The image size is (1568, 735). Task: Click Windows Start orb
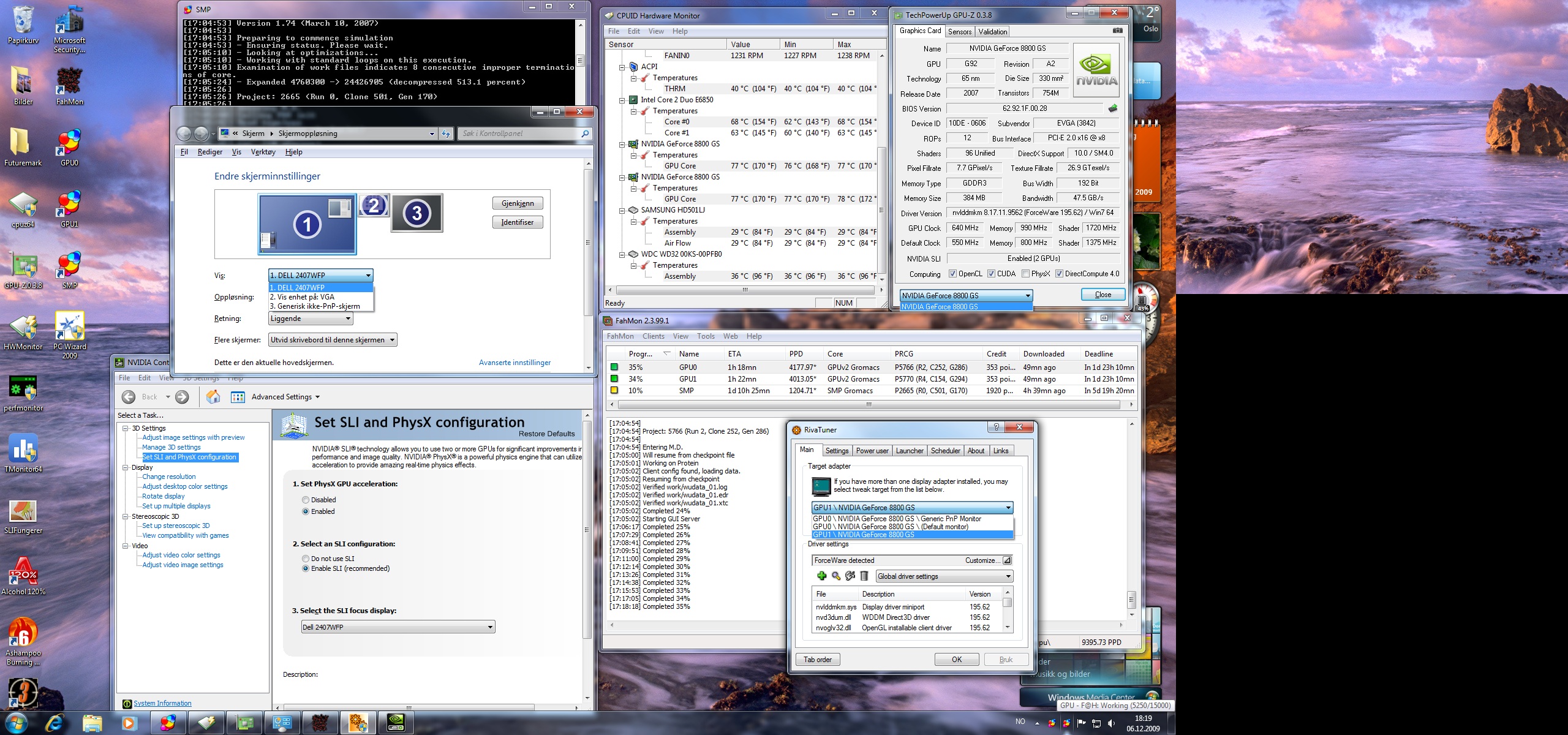point(16,723)
